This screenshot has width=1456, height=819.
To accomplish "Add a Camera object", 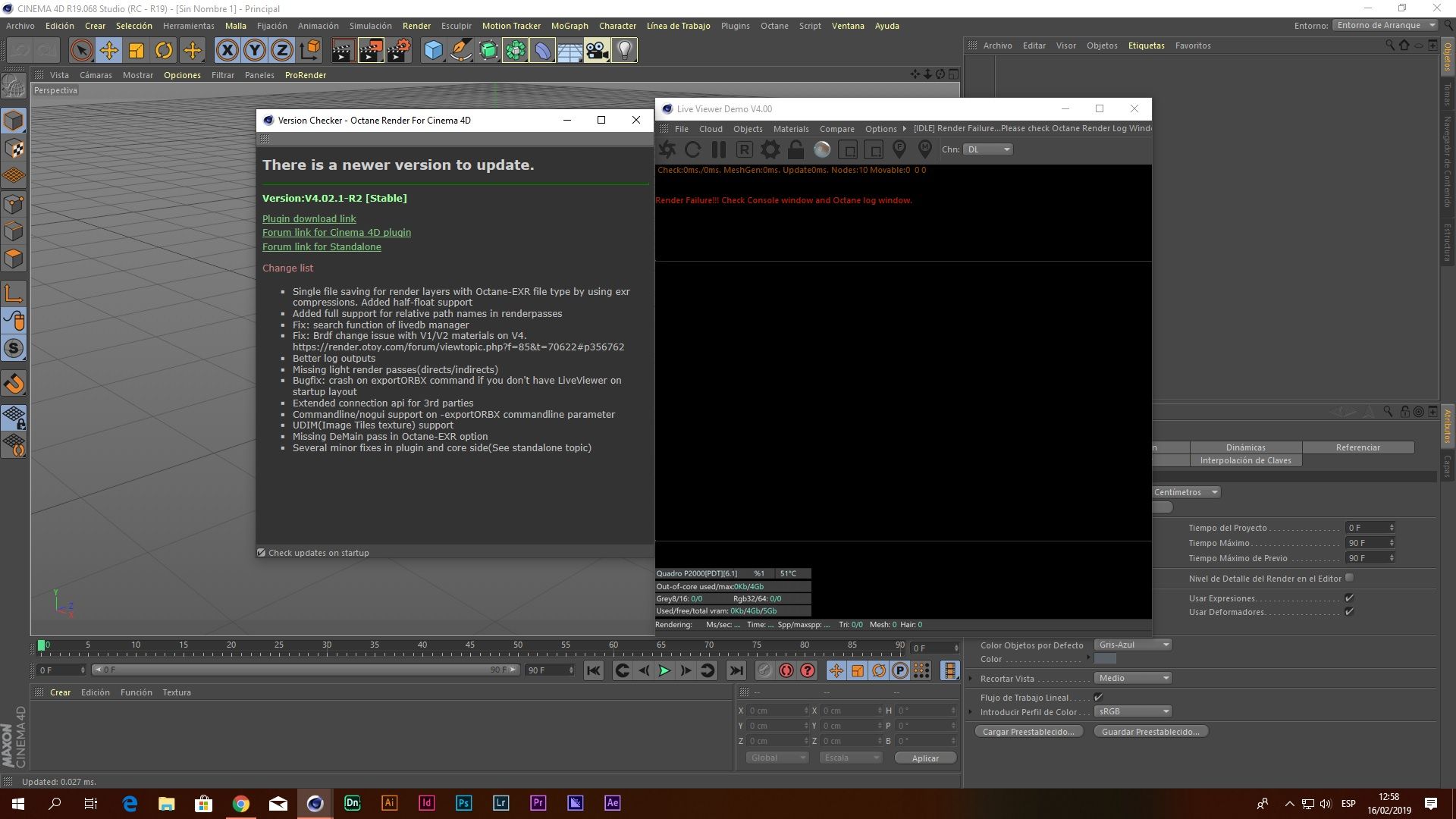I will [x=597, y=51].
